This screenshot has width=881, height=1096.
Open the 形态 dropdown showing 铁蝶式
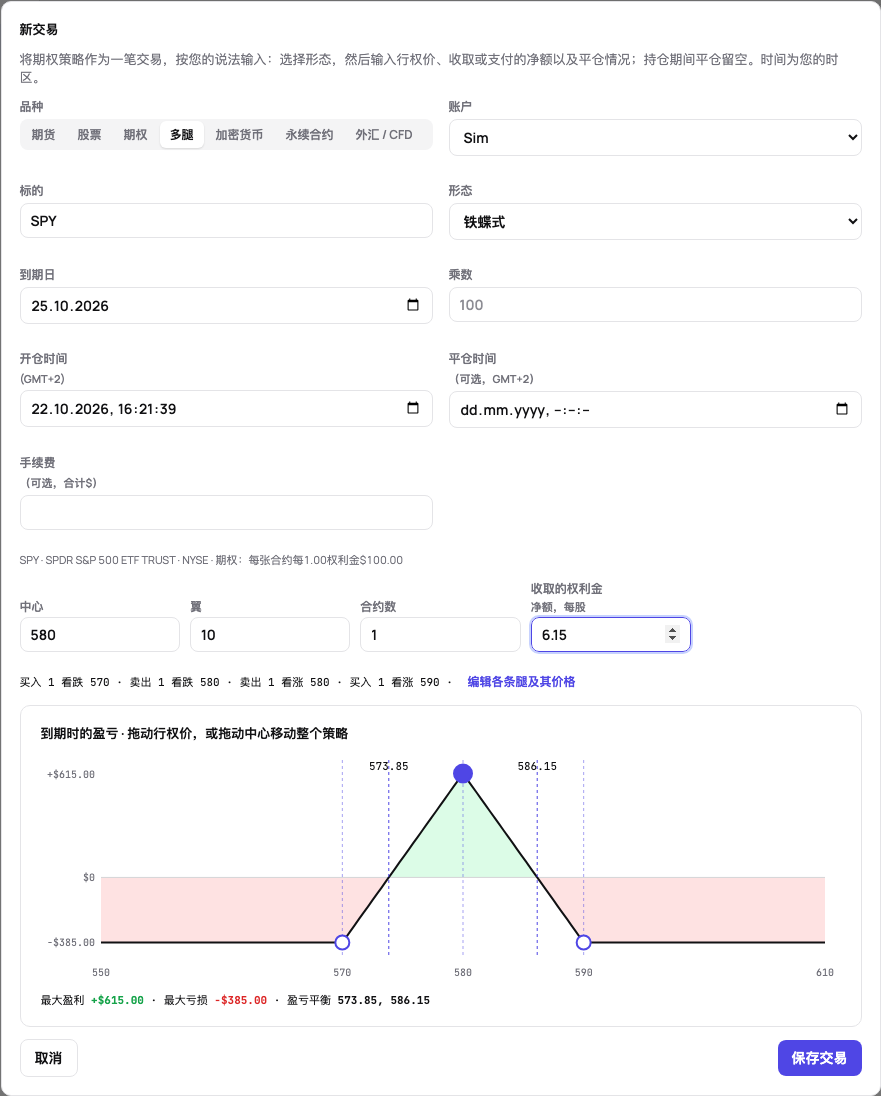[x=655, y=222]
